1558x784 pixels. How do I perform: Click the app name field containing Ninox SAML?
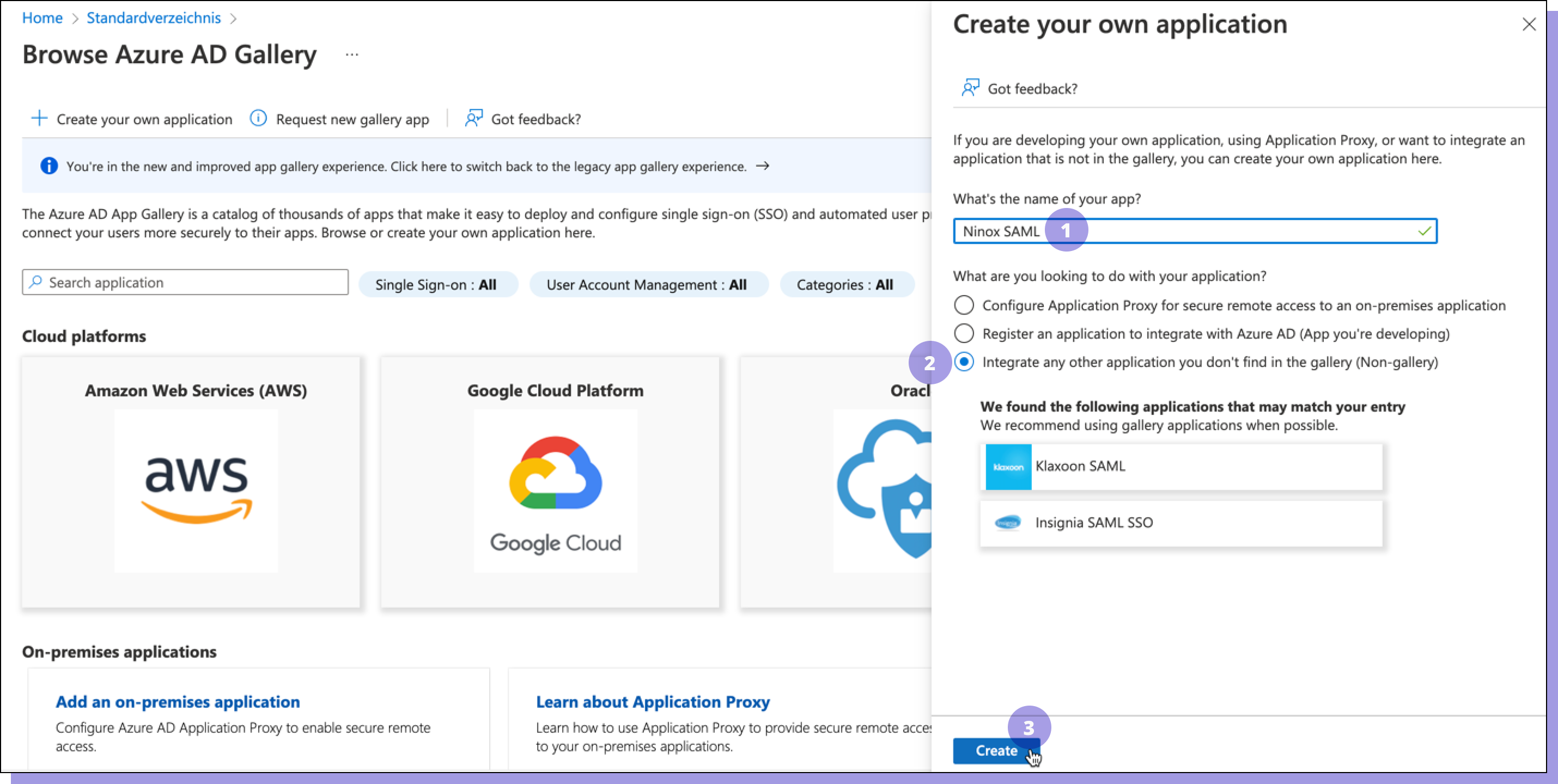[1195, 231]
